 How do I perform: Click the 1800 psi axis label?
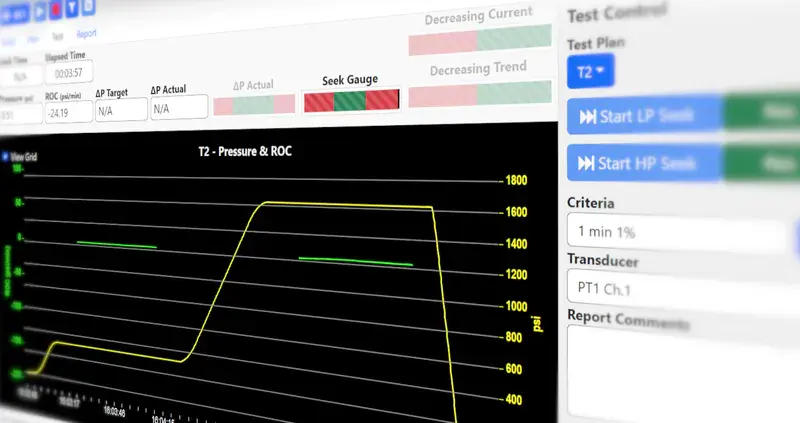click(516, 180)
